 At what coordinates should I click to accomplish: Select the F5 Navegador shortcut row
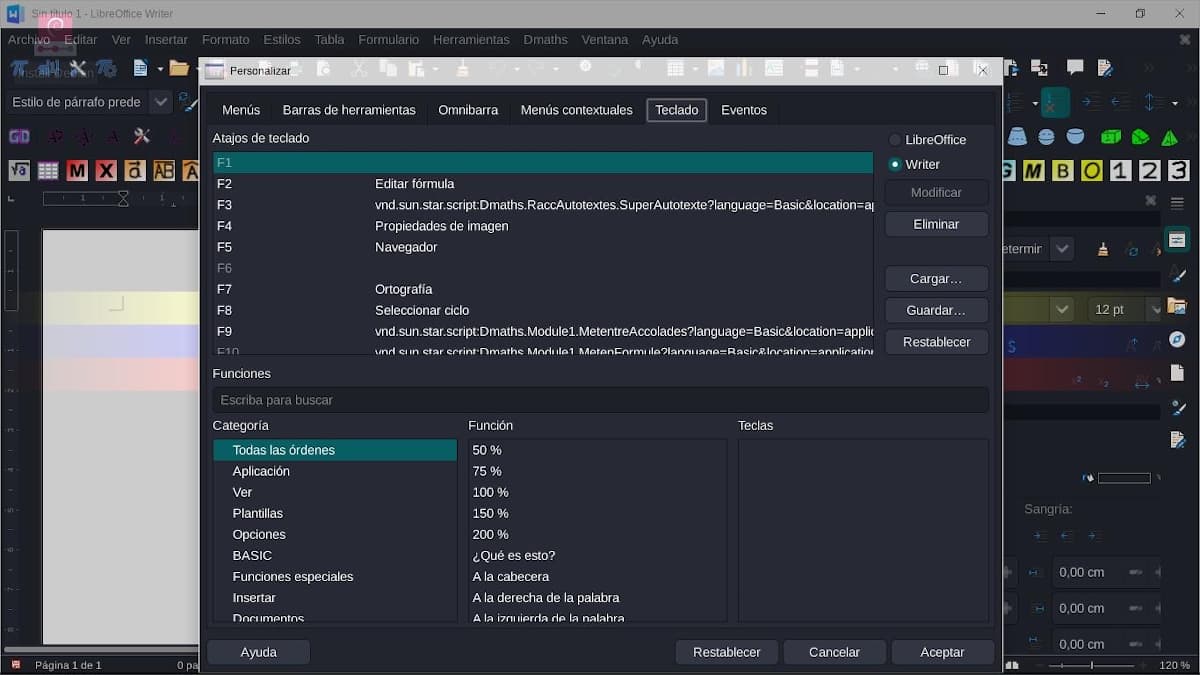click(x=543, y=247)
